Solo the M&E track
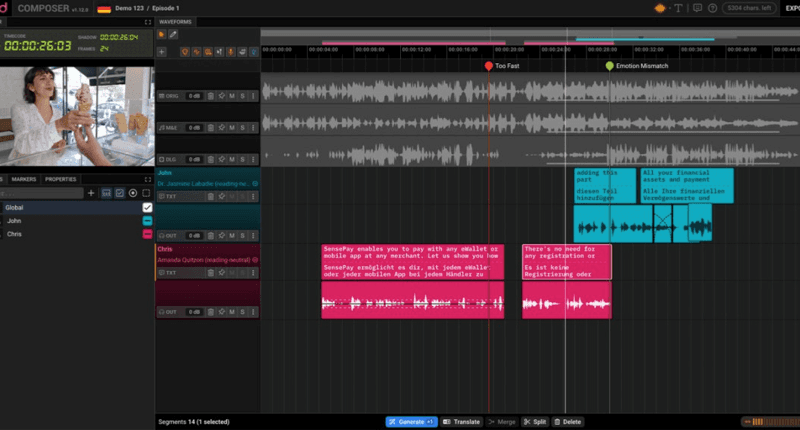Image resolution: width=800 pixels, height=430 pixels. click(x=242, y=127)
